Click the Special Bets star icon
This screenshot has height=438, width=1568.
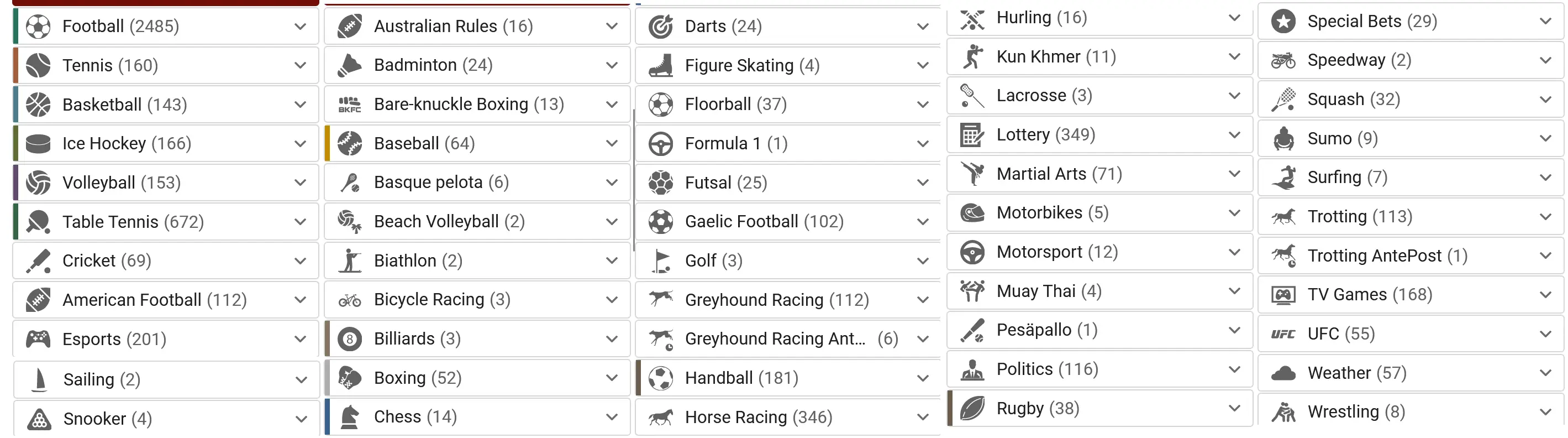[x=1283, y=22]
